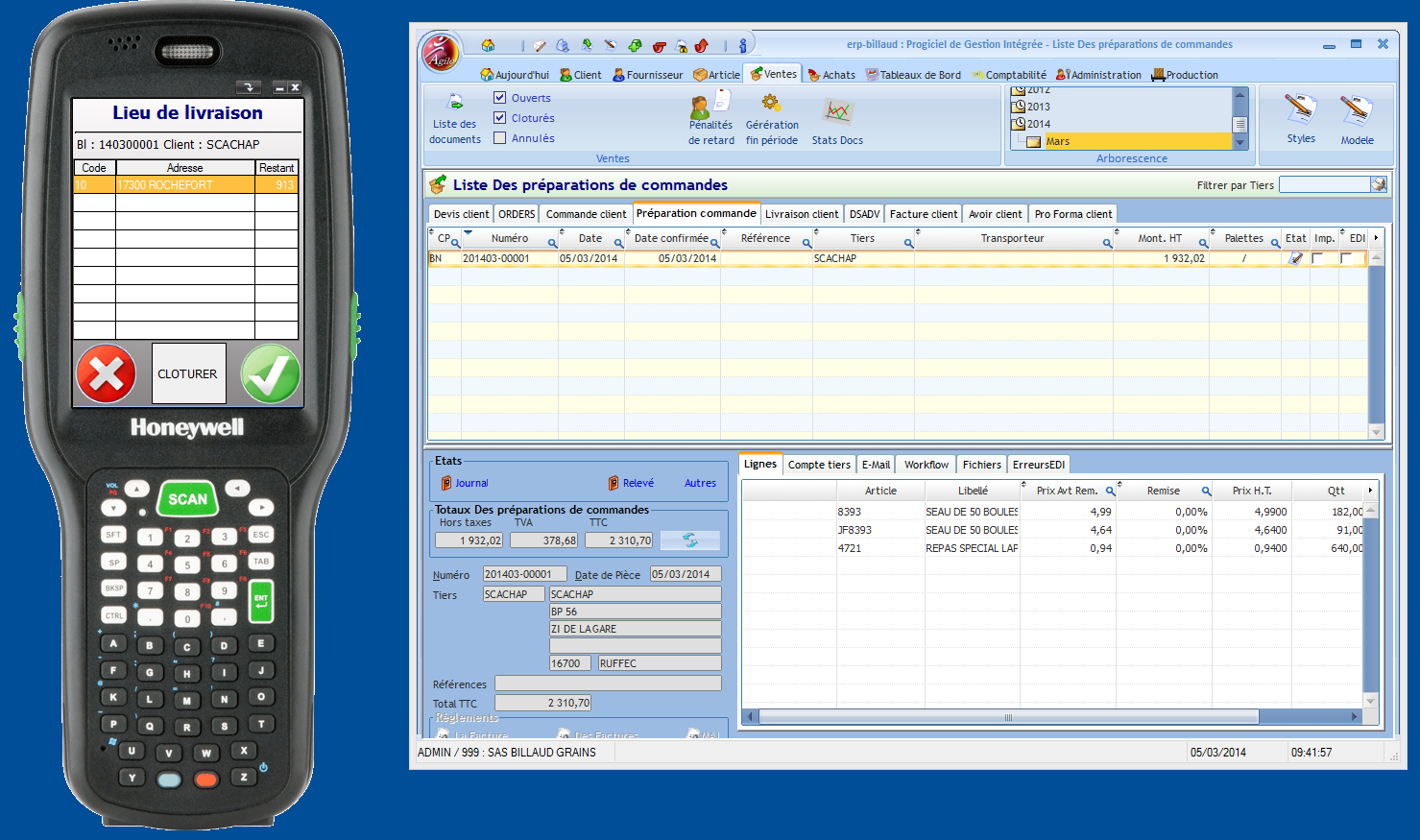Image resolution: width=1420 pixels, height=840 pixels.
Task: Select the 2014 year in Arborescence tree
Action: click(x=1038, y=124)
